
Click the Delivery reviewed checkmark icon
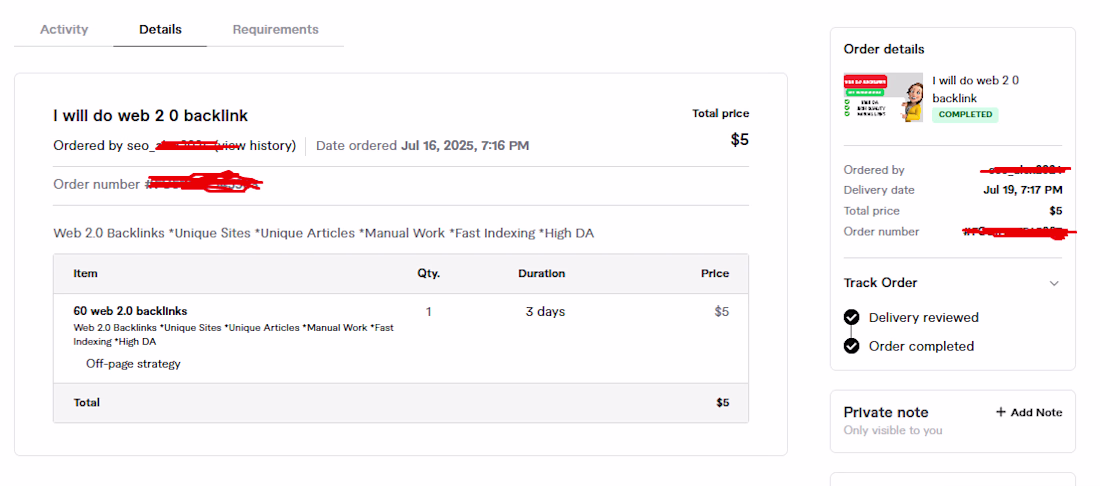click(x=851, y=317)
